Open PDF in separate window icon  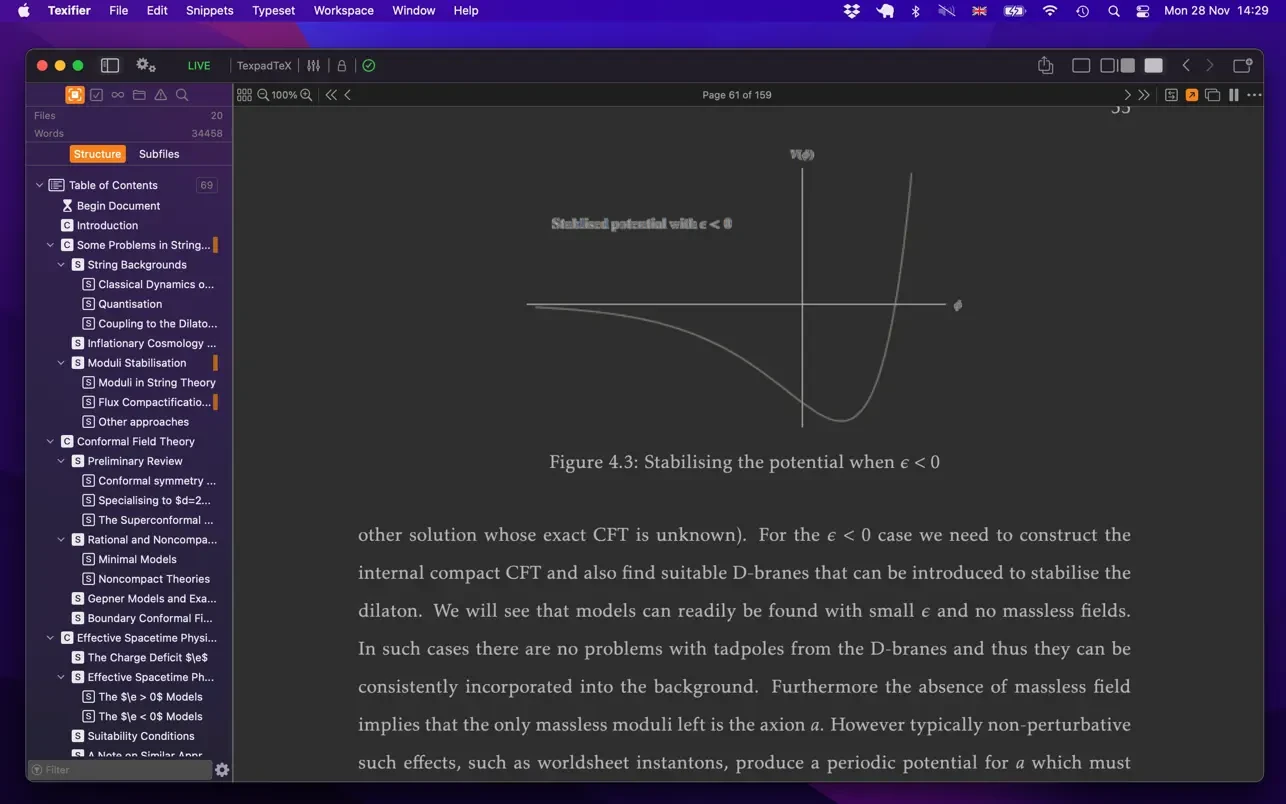[1212, 95]
